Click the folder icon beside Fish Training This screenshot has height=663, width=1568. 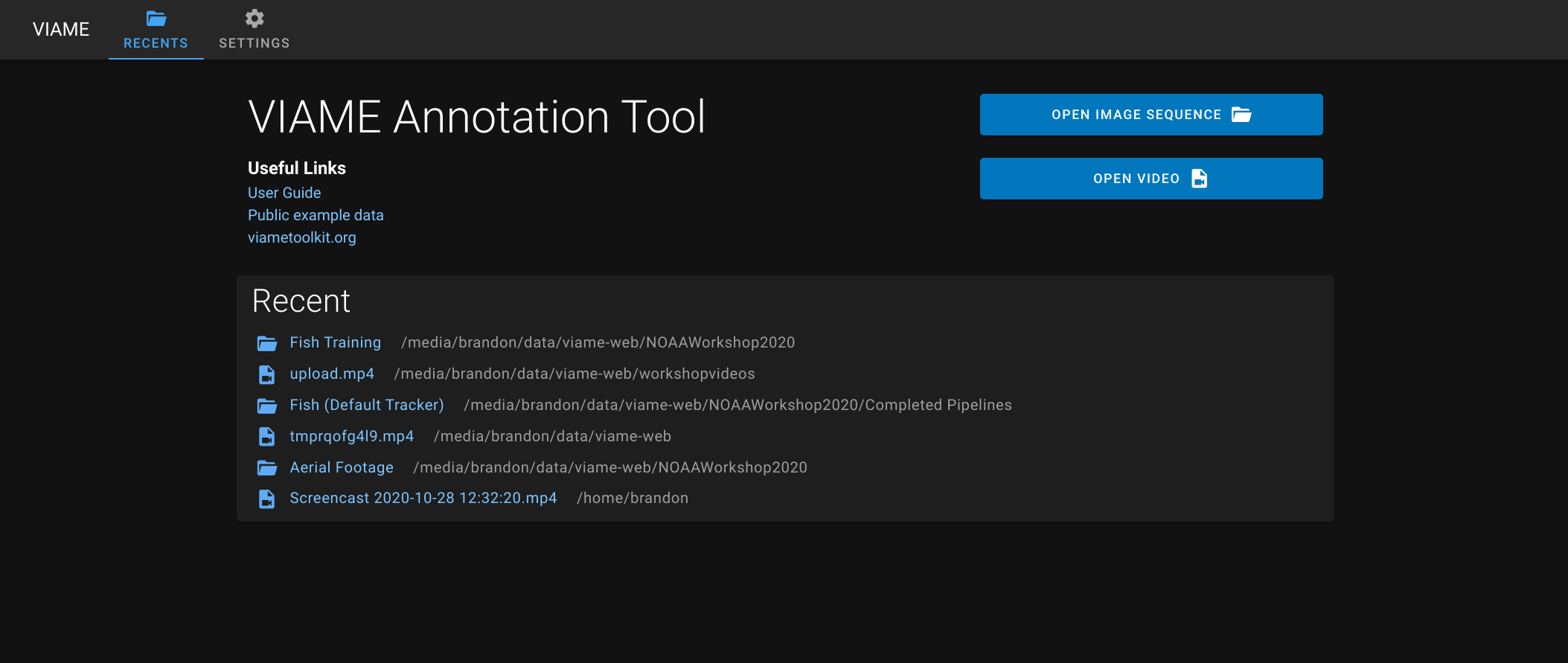[x=267, y=343]
